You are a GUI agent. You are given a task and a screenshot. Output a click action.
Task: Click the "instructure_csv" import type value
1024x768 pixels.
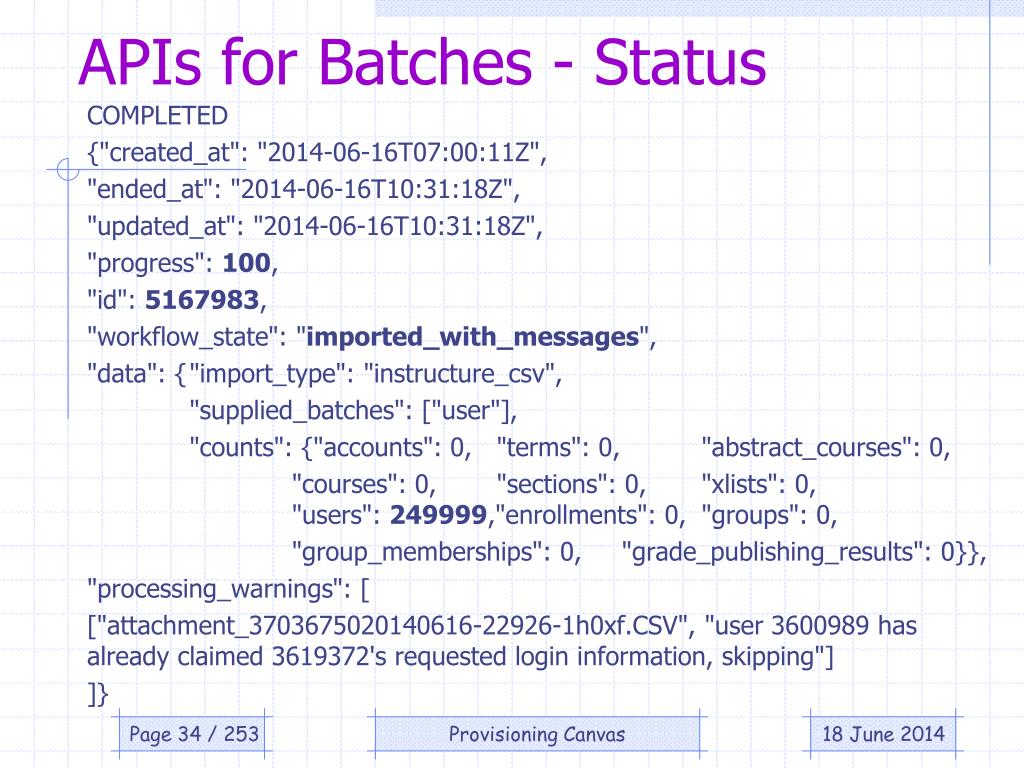pyautogui.click(x=460, y=374)
